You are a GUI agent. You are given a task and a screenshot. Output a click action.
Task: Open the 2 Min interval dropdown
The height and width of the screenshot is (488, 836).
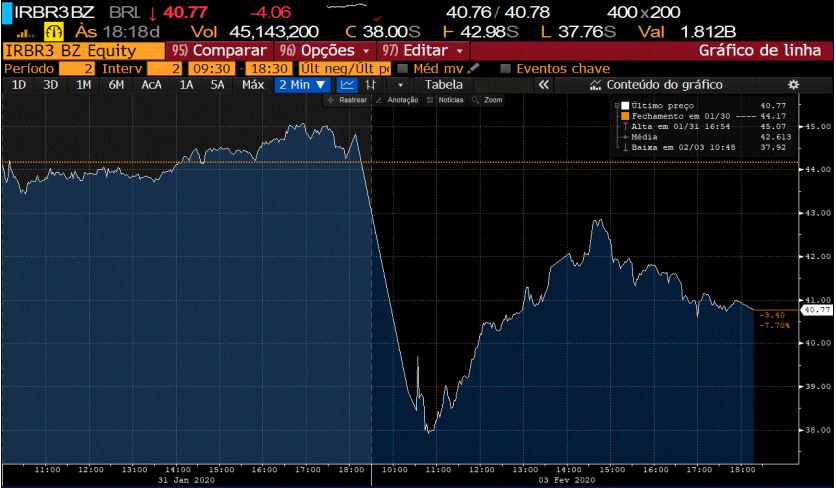[x=302, y=85]
